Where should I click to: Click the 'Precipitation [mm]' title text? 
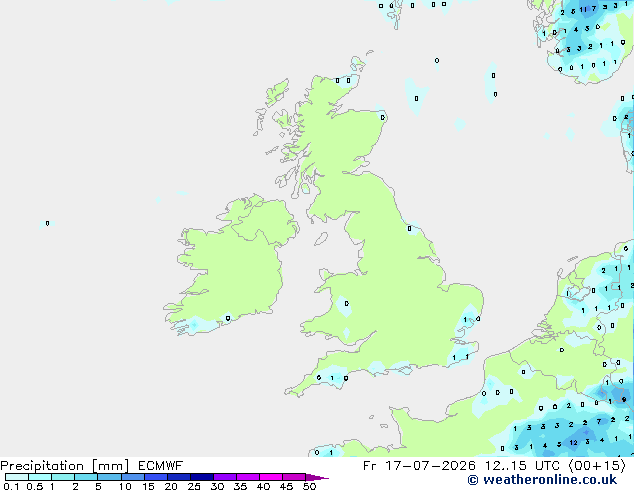pos(65,466)
